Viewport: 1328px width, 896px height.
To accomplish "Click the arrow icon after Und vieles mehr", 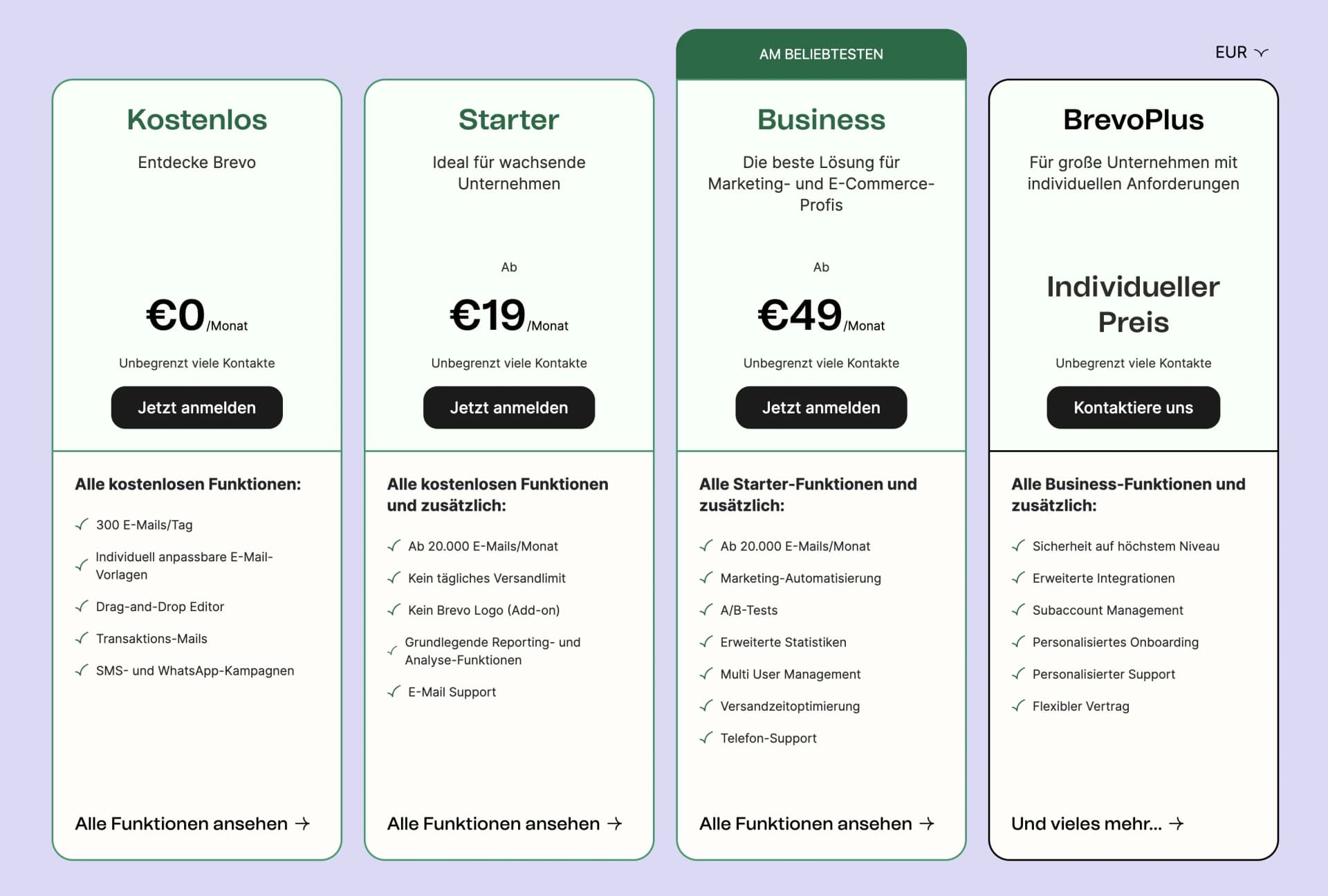I will coord(1176,823).
